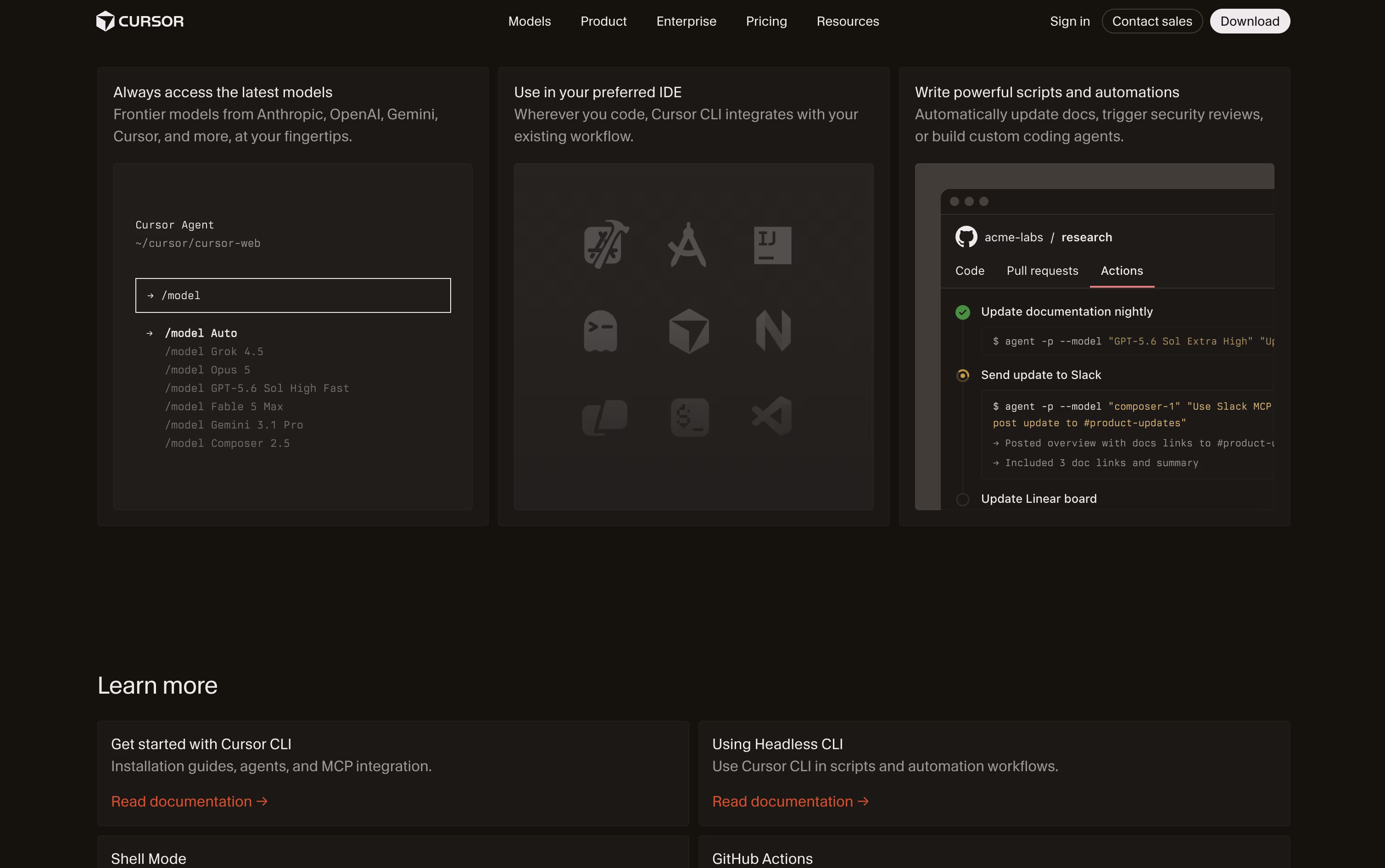Click "Write powerful scripts and automations" heading

(x=1047, y=92)
